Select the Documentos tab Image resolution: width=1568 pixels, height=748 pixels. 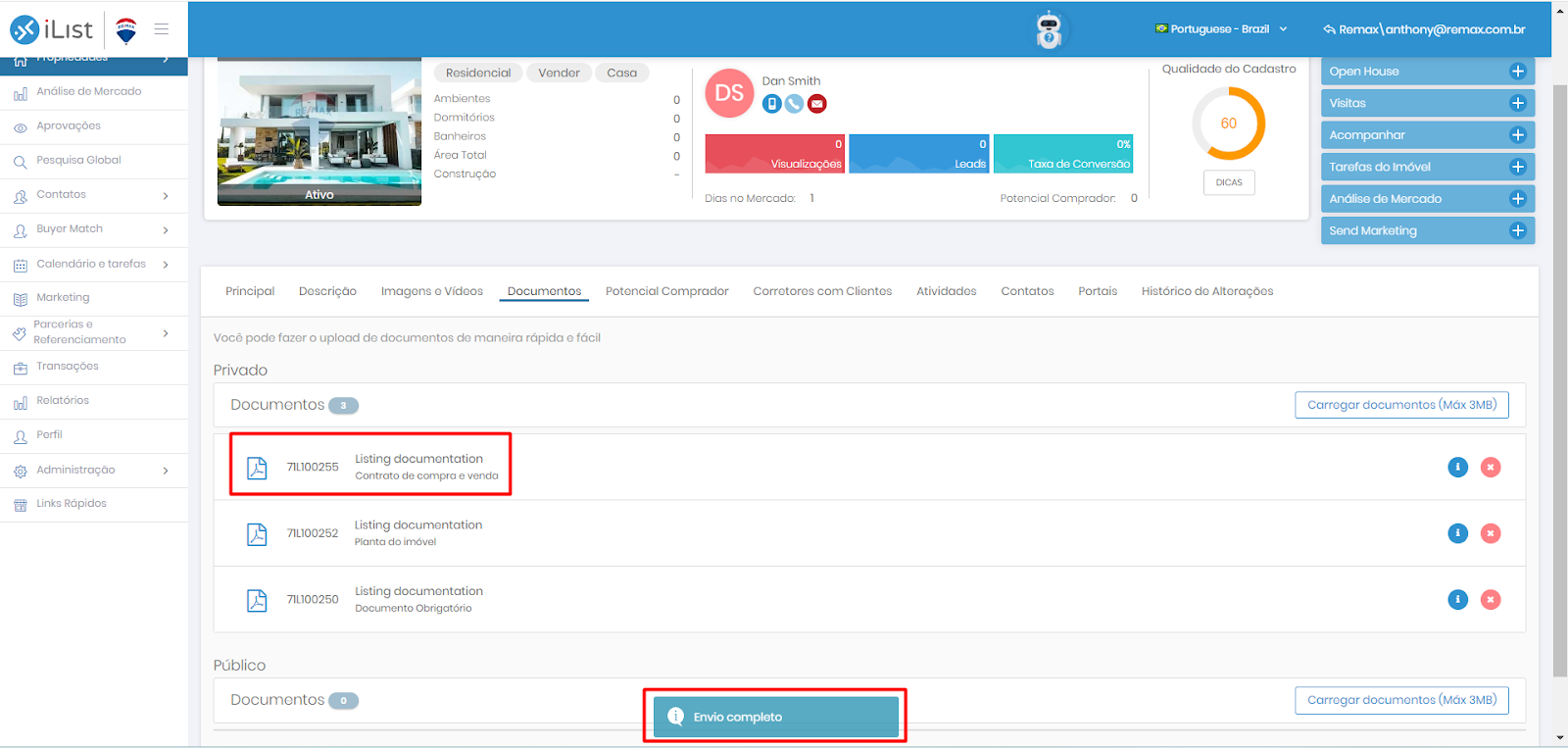point(544,291)
